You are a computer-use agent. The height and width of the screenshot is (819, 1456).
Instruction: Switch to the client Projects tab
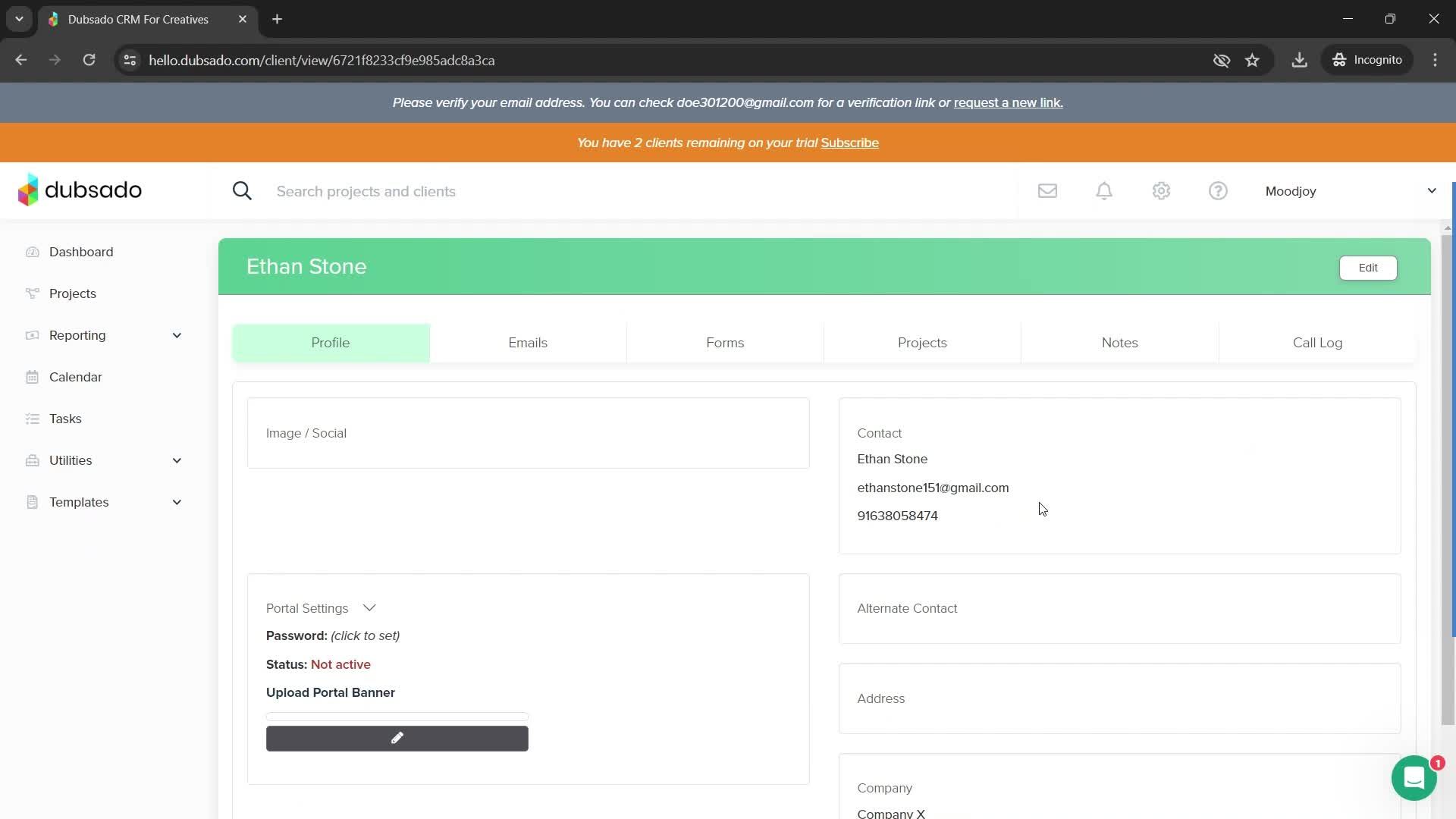click(922, 343)
